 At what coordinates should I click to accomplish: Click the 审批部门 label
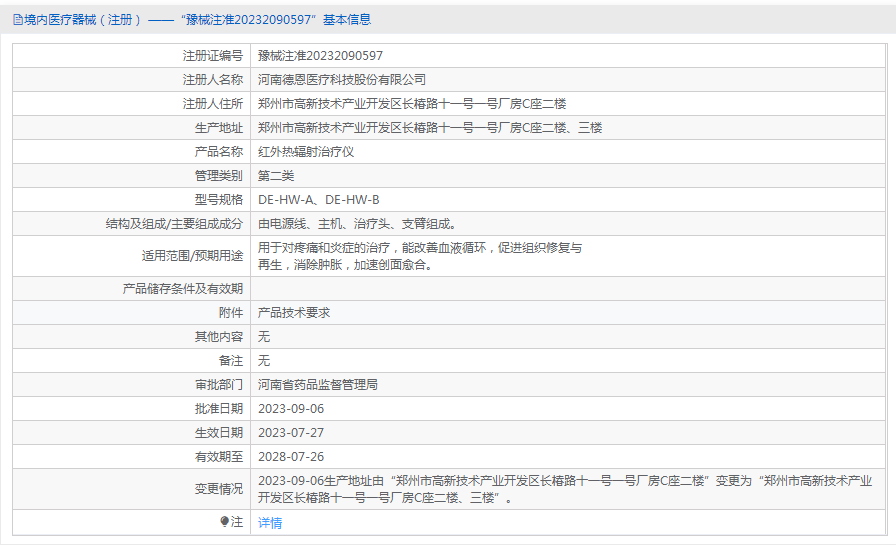219,385
